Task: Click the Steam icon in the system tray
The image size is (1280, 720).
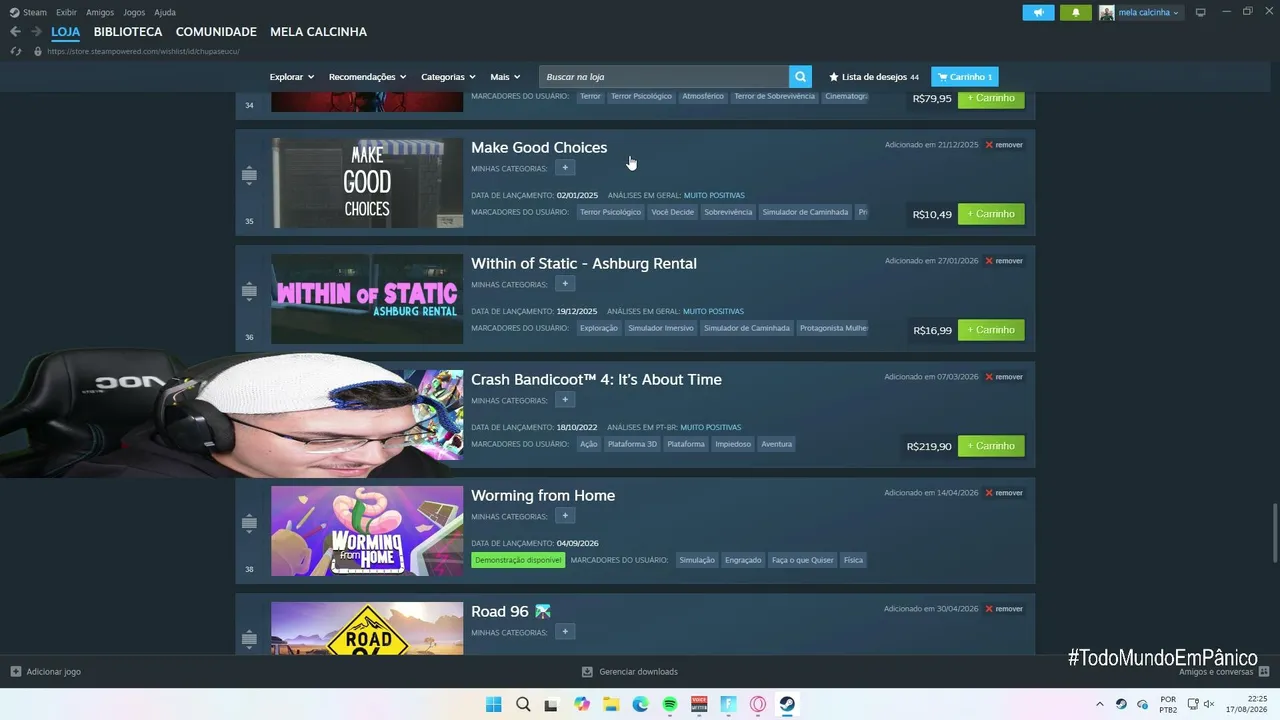Action: pyautogui.click(x=1121, y=704)
